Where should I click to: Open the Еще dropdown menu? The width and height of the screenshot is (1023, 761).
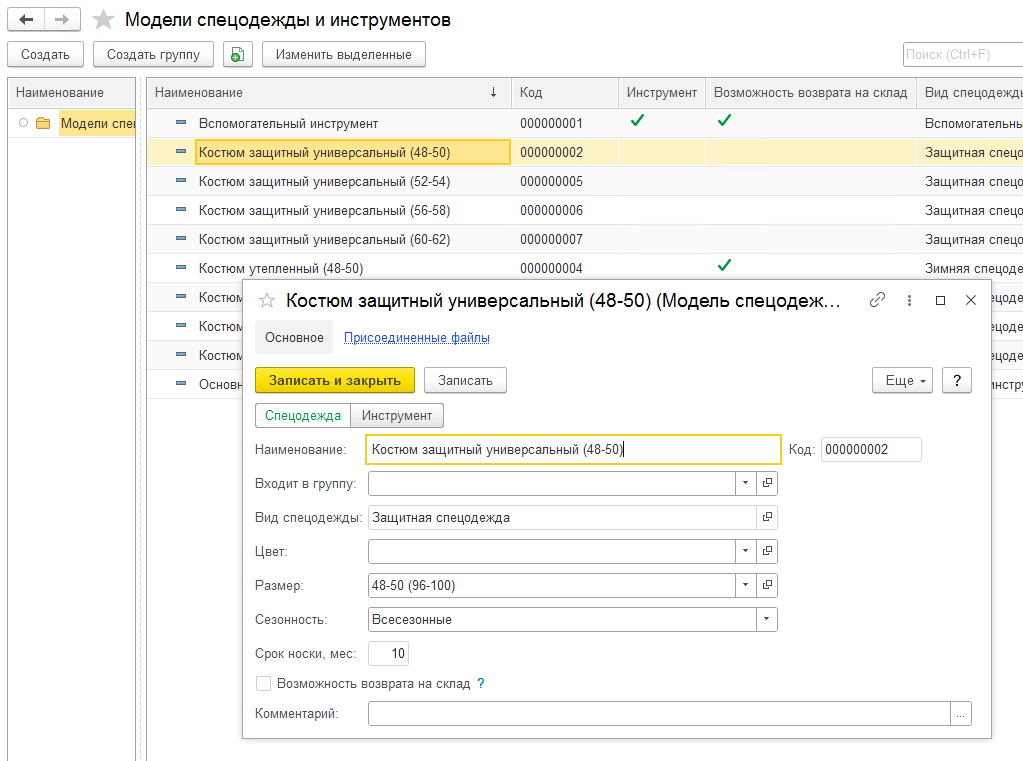(x=902, y=380)
